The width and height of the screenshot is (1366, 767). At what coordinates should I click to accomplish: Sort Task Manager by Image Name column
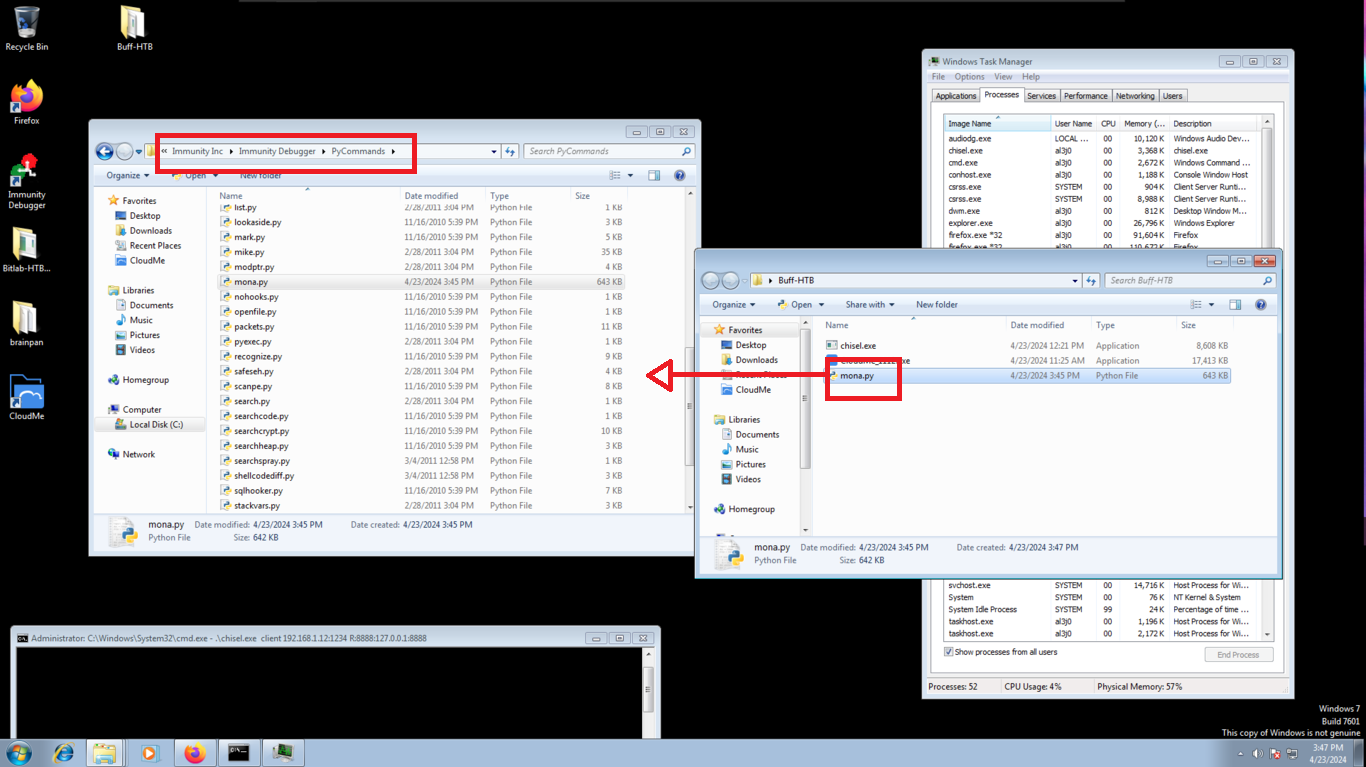click(x=997, y=124)
